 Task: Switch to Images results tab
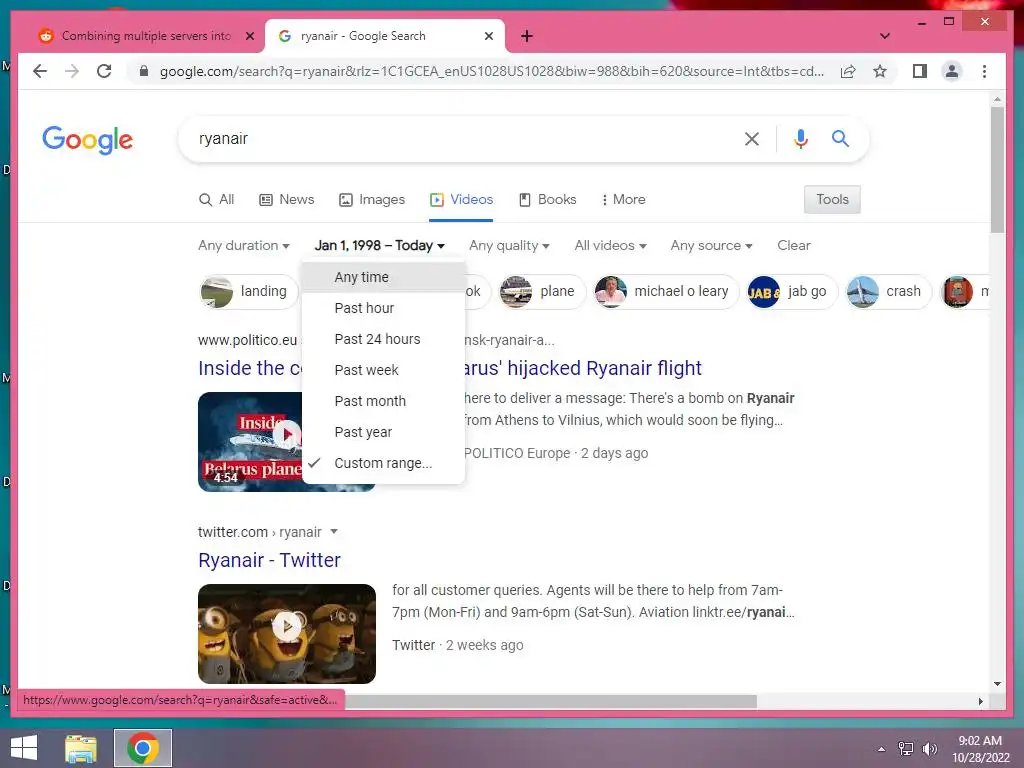[372, 199]
